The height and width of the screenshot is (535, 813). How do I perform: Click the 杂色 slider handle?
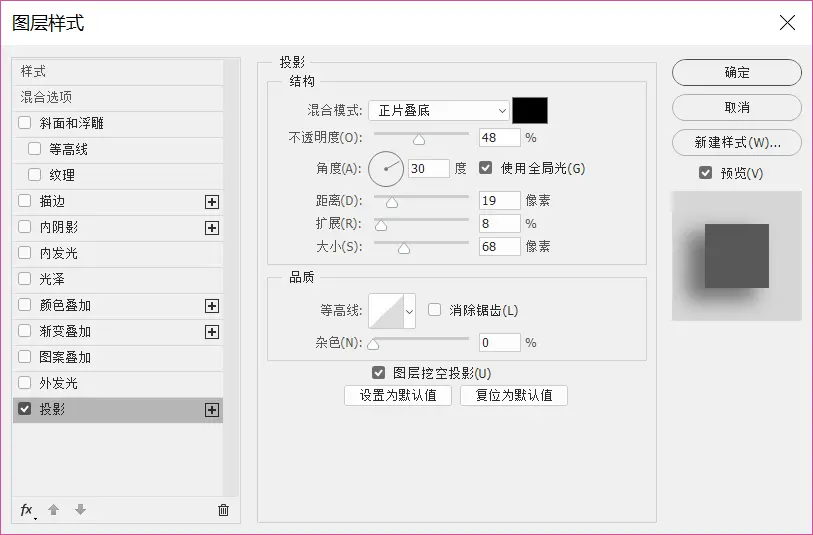[373, 344]
